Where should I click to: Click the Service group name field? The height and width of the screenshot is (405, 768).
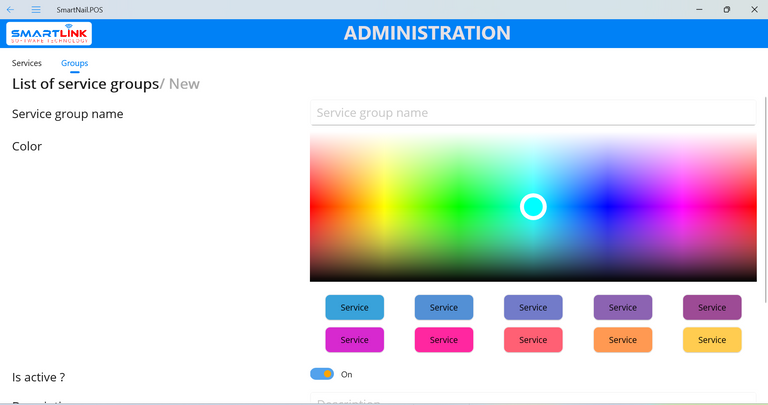click(x=532, y=113)
